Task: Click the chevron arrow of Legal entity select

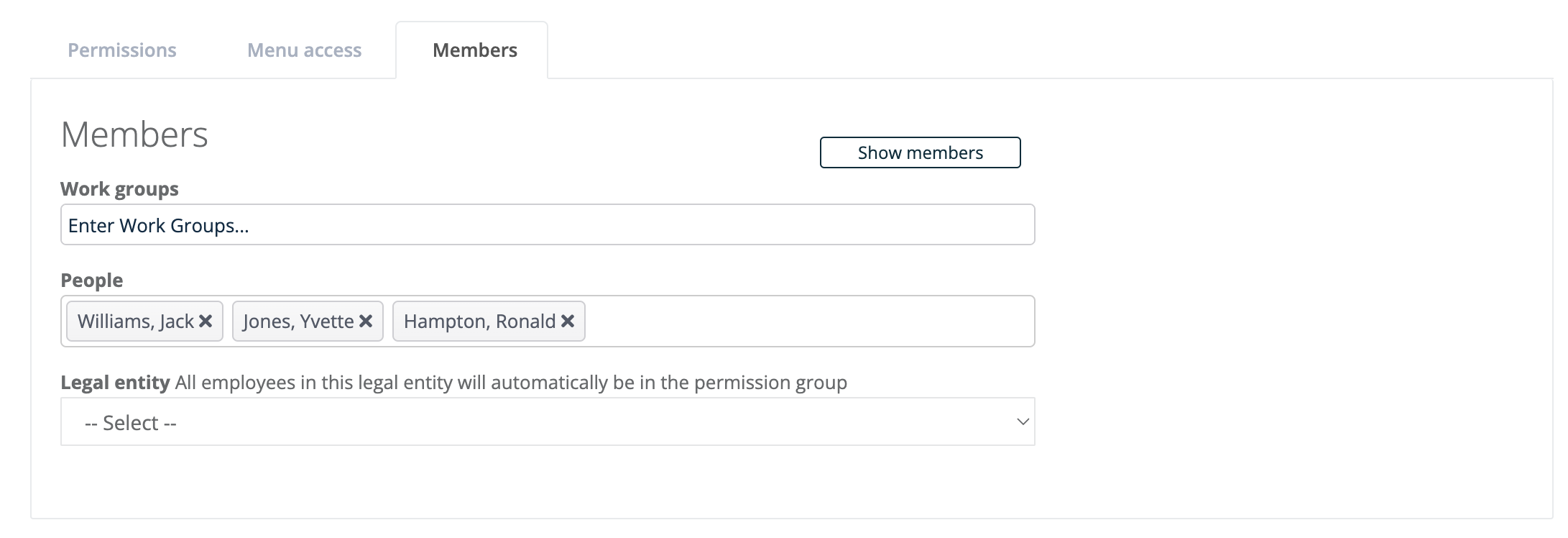Action: (x=1023, y=421)
